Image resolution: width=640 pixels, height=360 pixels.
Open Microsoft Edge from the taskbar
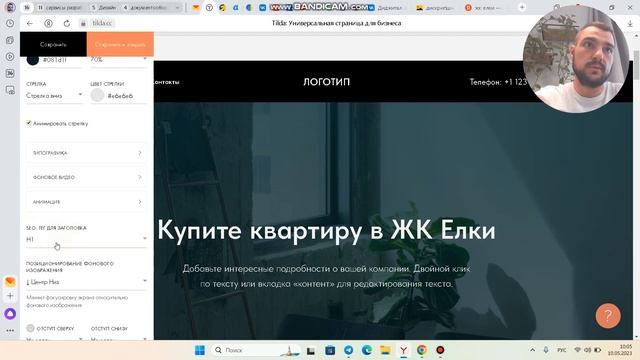pyautogui.click(x=367, y=350)
